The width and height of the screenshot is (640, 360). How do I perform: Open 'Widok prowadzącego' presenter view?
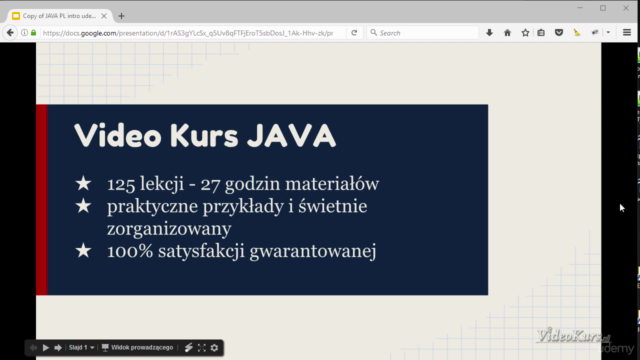(x=138, y=348)
